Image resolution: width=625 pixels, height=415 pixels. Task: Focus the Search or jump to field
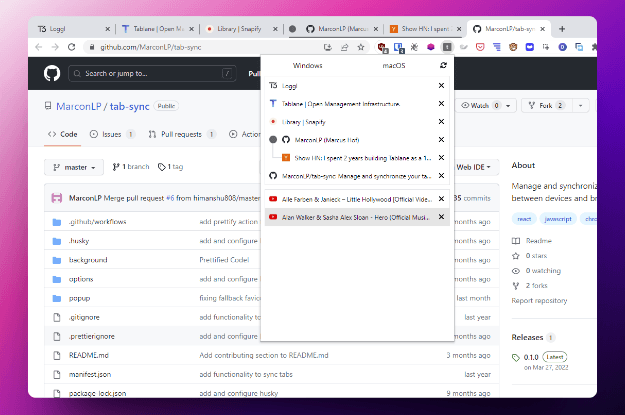click(152, 73)
